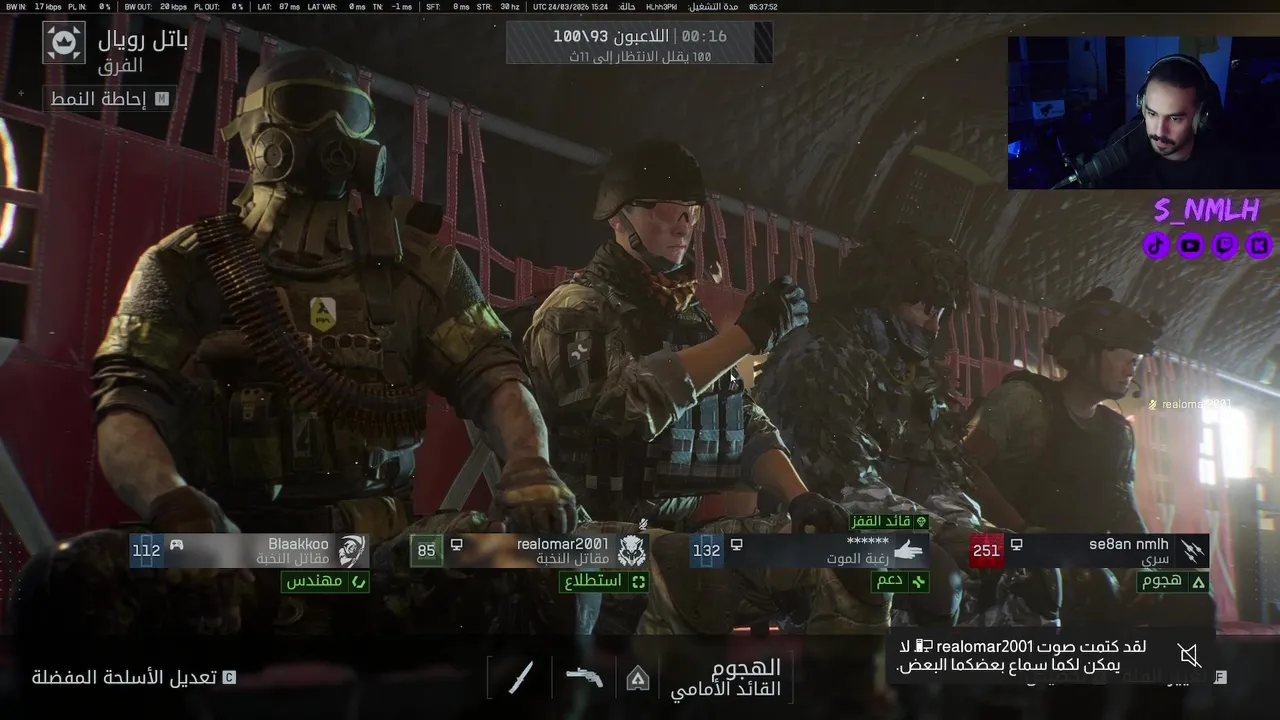The image size is (1280, 720).
Task: Click the Recon class tag under realomar2001
Action: pyautogui.click(x=604, y=581)
